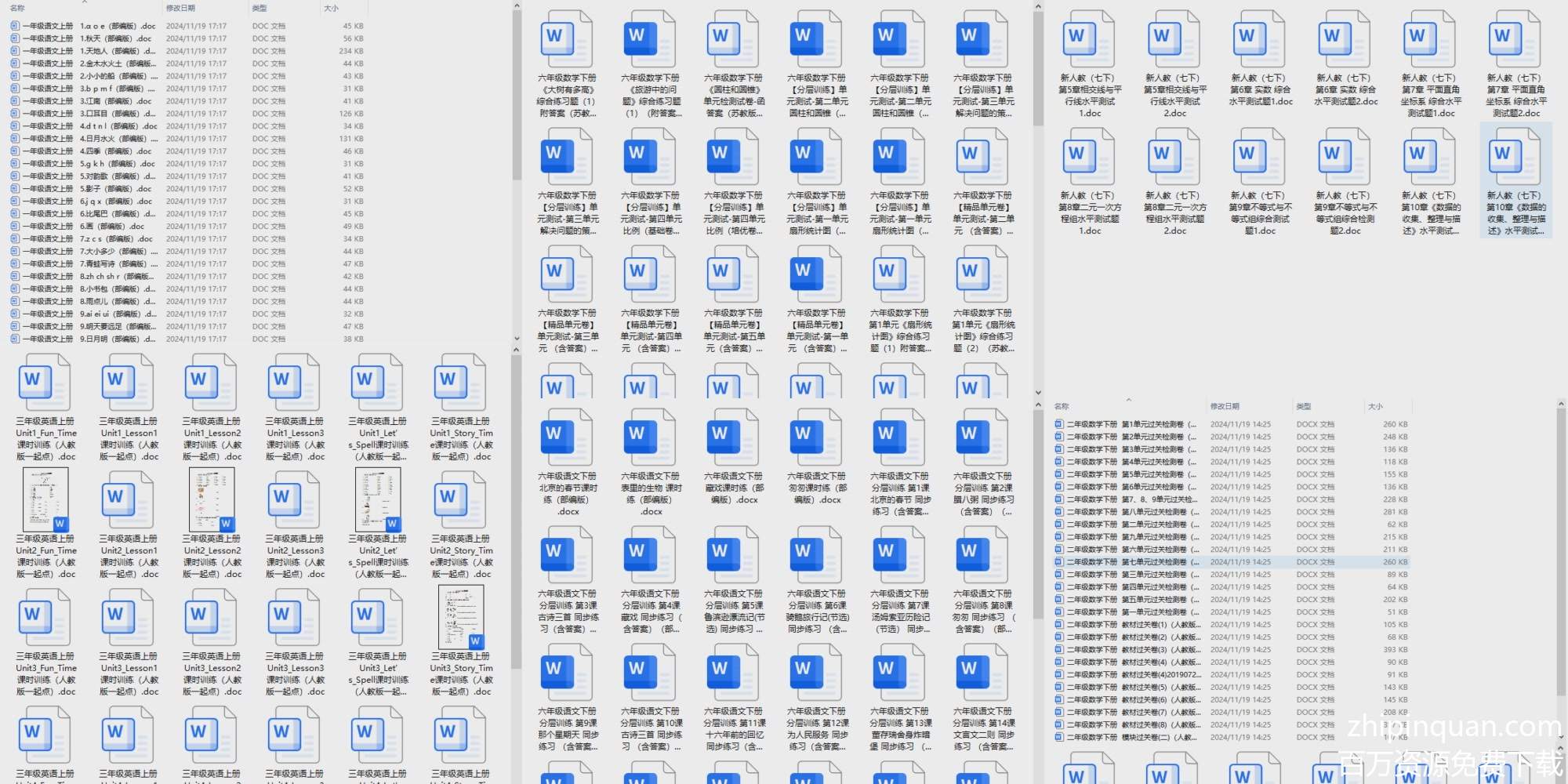
Task: Click the Unit3_Lesson1 Word document icon
Action: [127, 617]
